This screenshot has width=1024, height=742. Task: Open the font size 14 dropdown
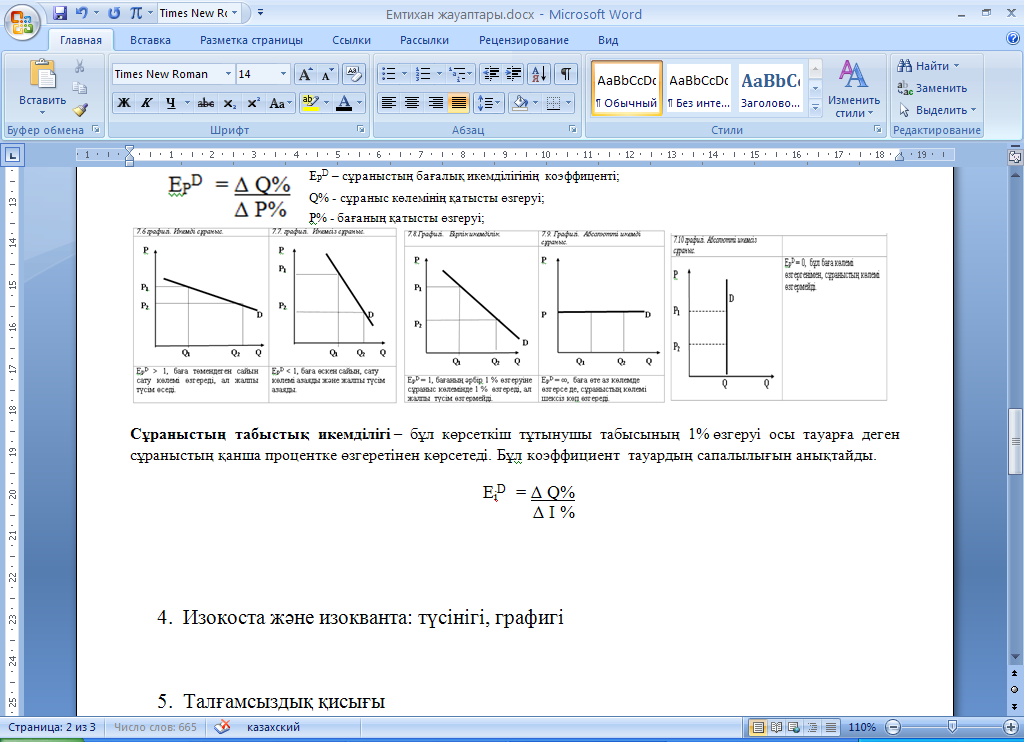click(283, 74)
